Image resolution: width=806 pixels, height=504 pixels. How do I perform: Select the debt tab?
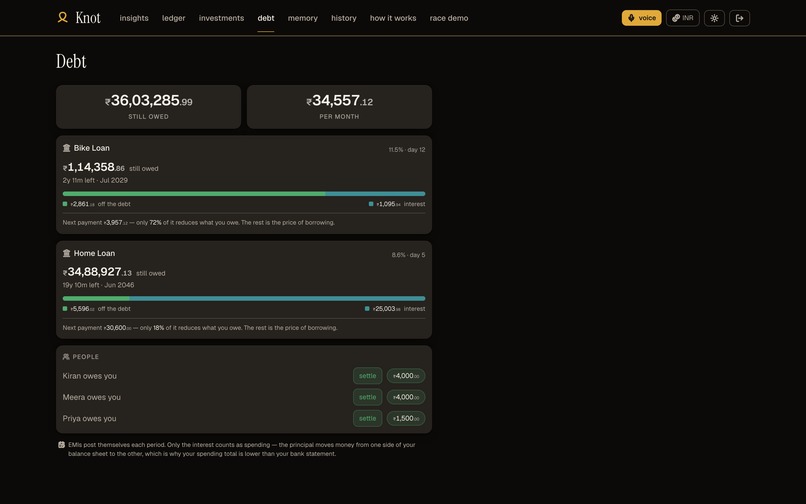(266, 18)
